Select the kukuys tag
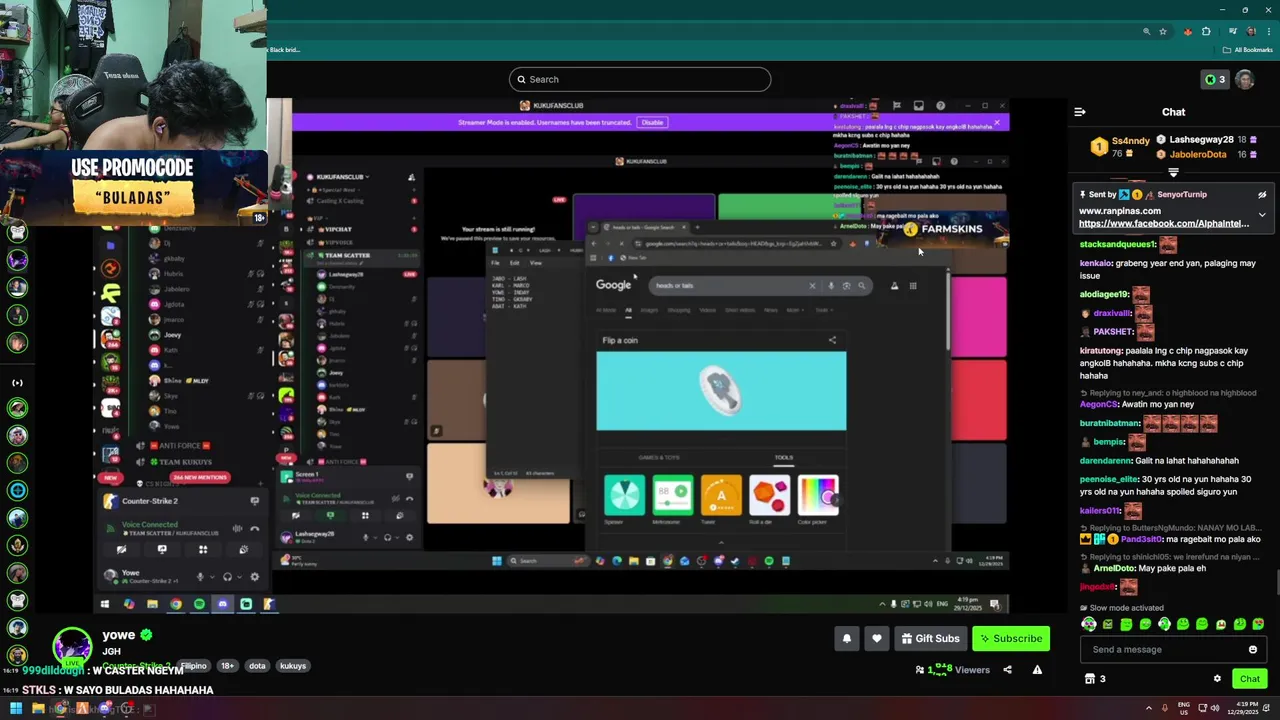 tap(293, 666)
